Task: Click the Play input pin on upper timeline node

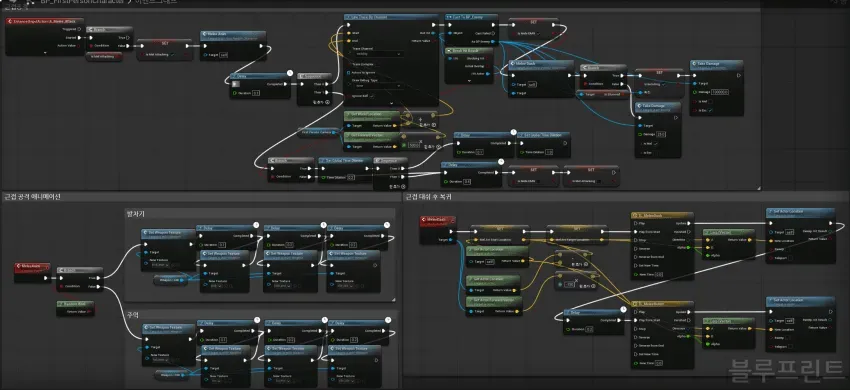Action: pos(635,223)
